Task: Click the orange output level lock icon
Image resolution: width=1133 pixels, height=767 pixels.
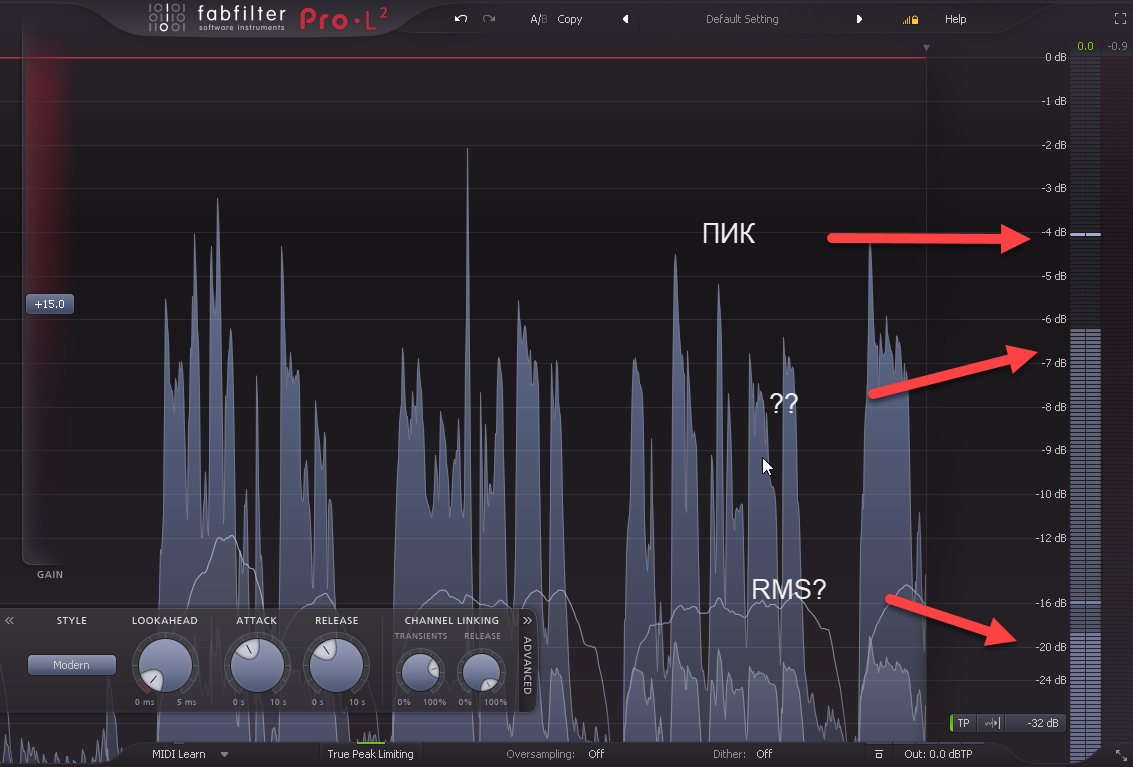Action: 910,20
